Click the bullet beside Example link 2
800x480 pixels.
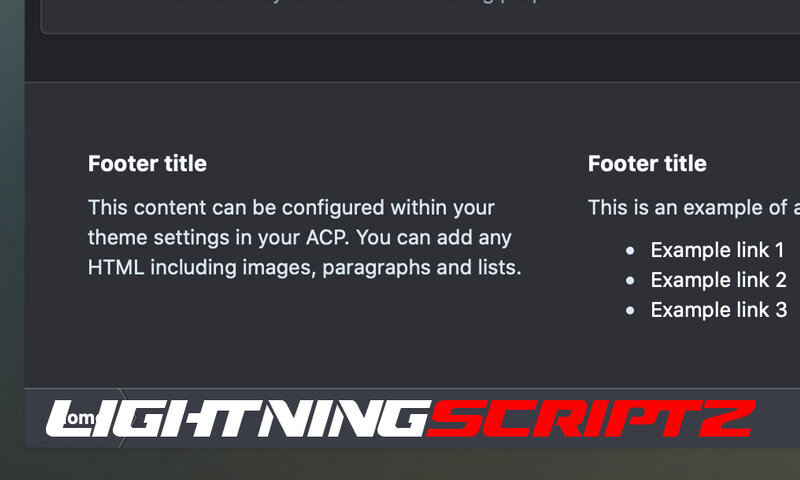coord(629,281)
